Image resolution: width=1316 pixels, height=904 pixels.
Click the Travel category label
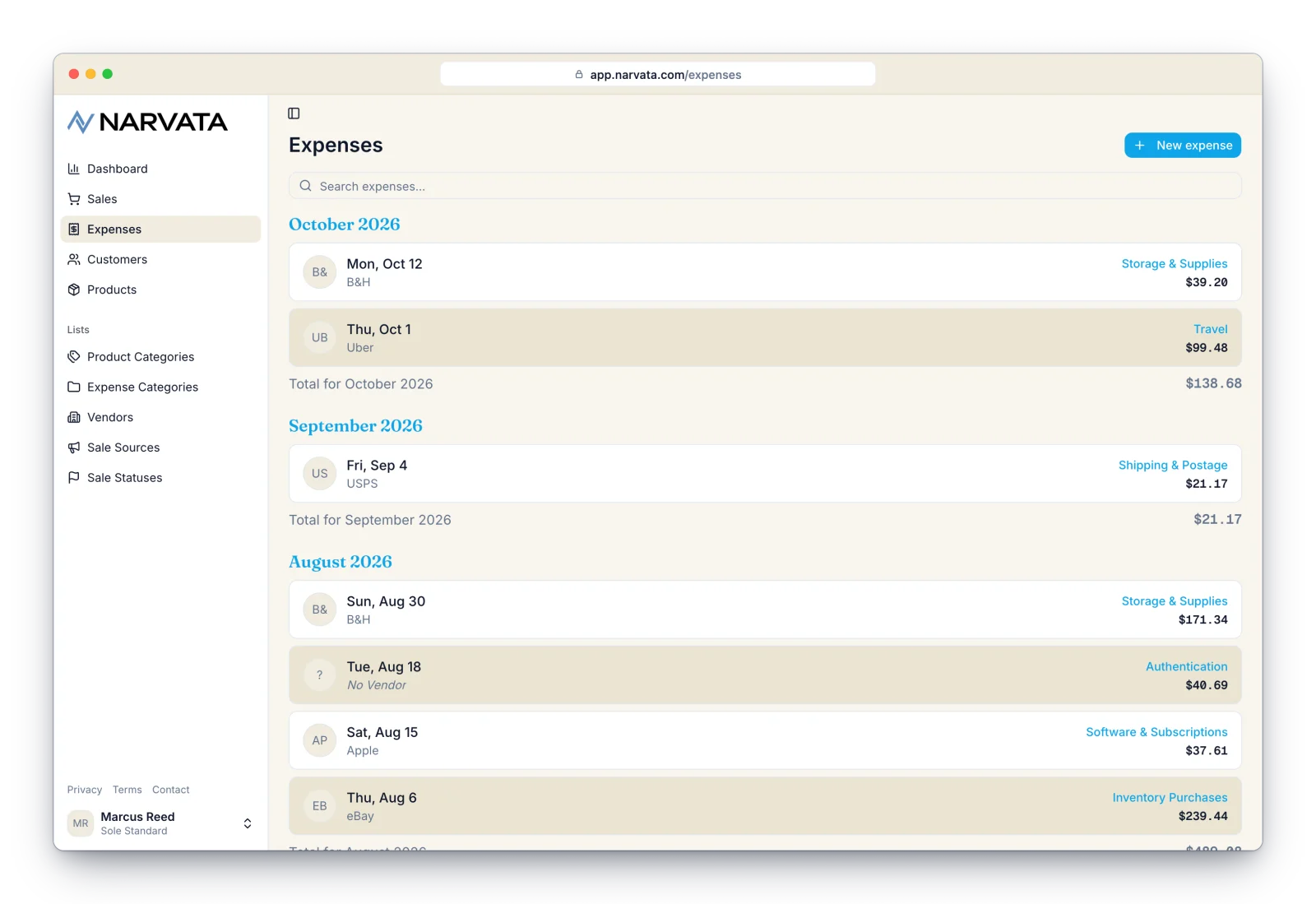[x=1211, y=329]
